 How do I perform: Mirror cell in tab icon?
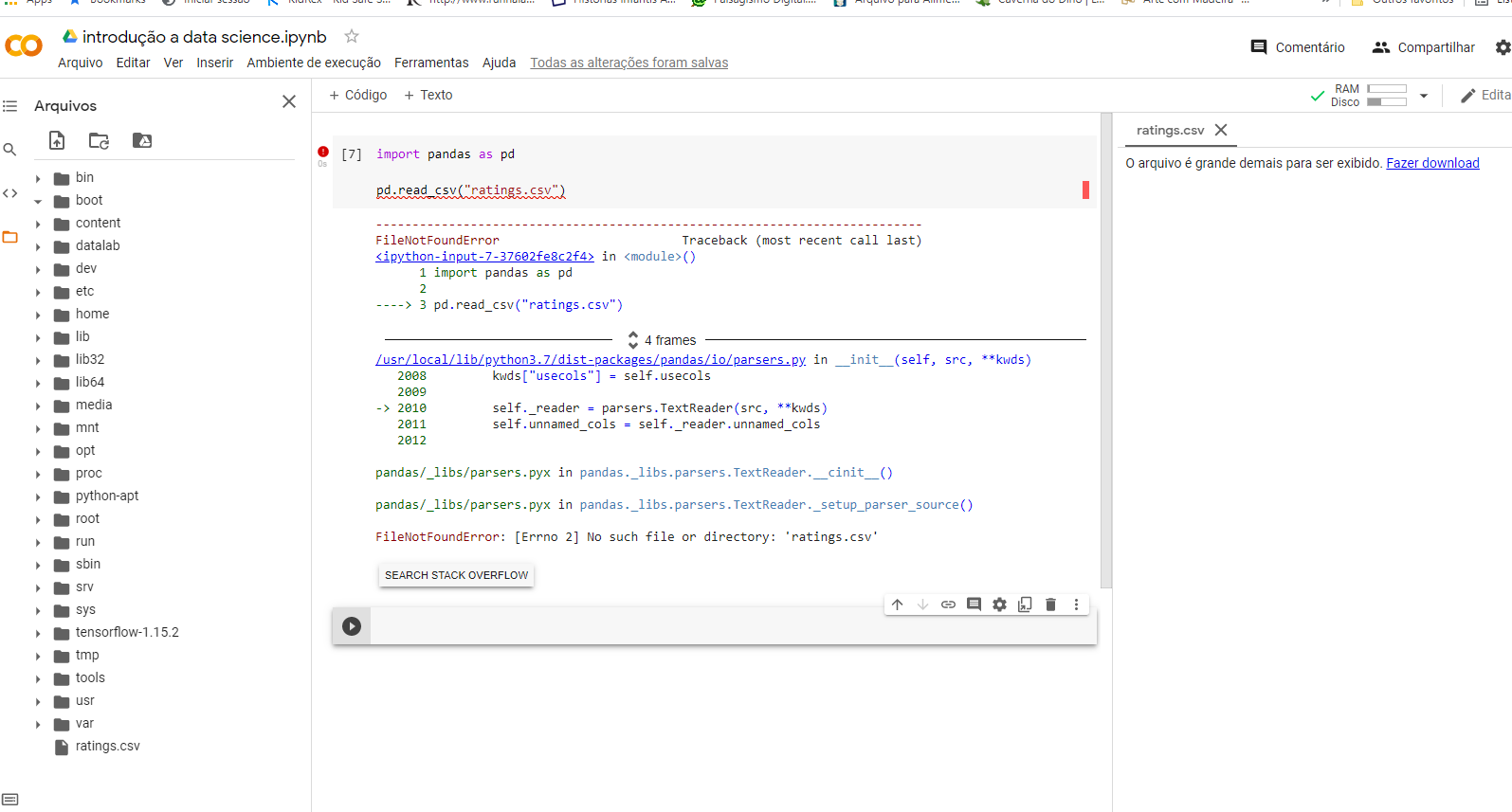pyautogui.click(x=1025, y=604)
